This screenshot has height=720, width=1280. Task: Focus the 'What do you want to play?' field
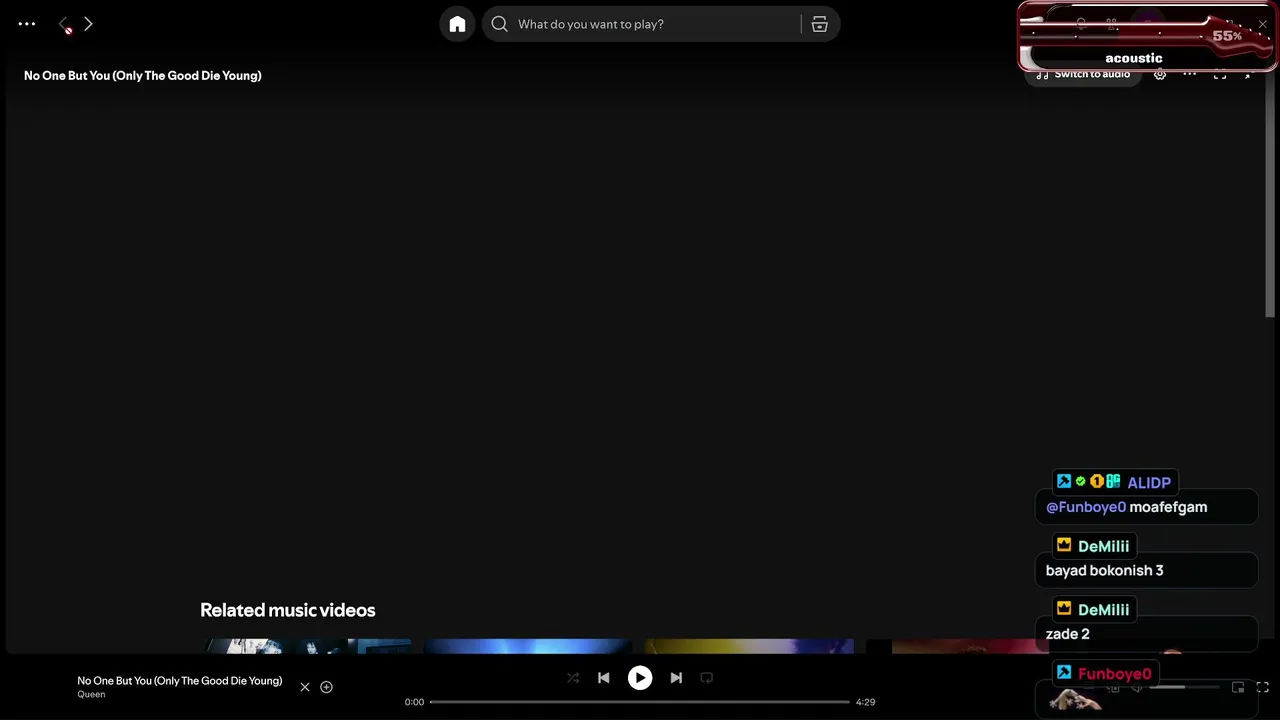(655, 24)
